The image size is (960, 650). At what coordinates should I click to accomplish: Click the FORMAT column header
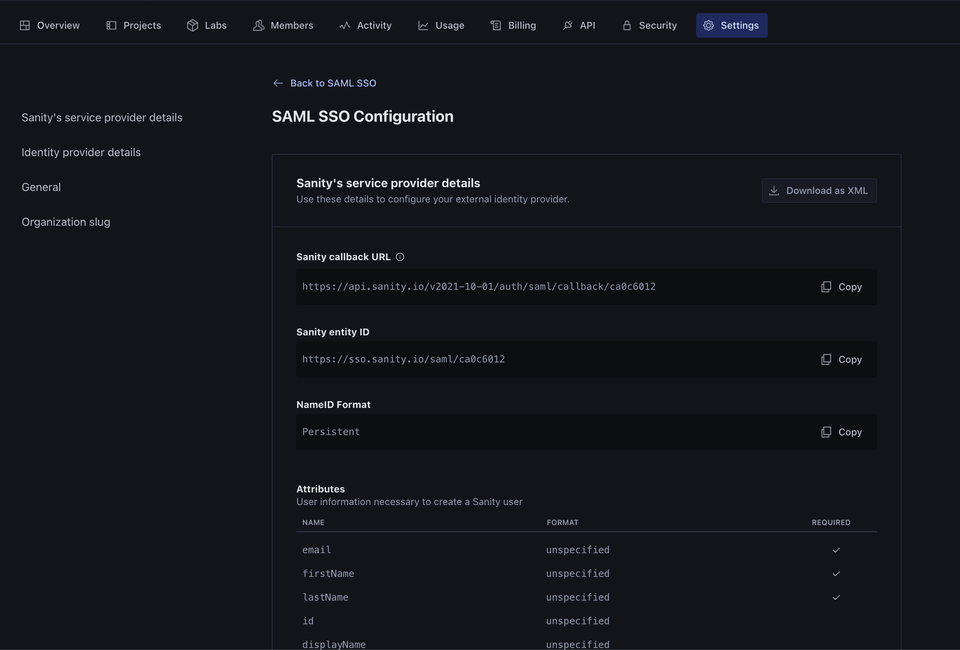(x=562, y=523)
